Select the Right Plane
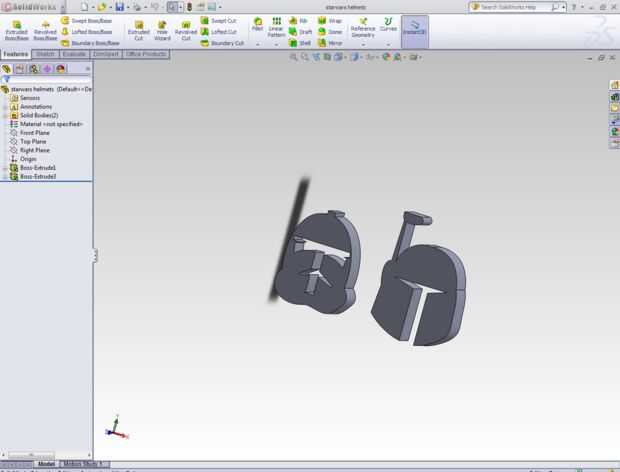The height and width of the screenshot is (472, 620). pos(30,150)
